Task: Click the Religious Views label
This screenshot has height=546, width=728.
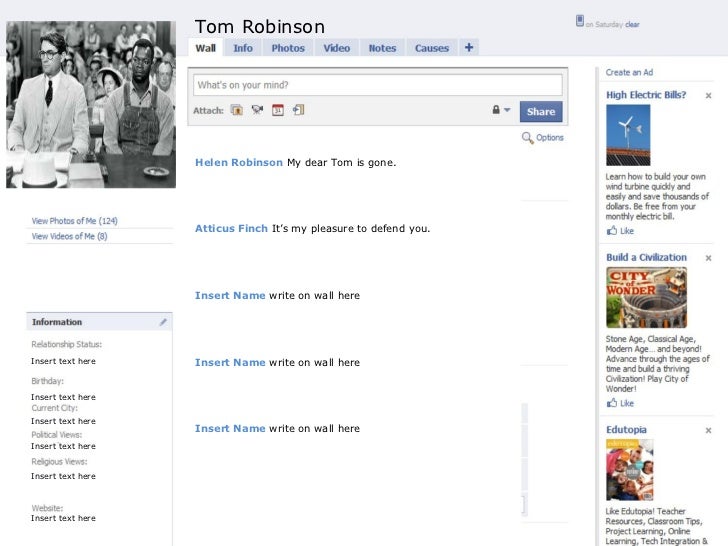Action: pyautogui.click(x=59, y=462)
